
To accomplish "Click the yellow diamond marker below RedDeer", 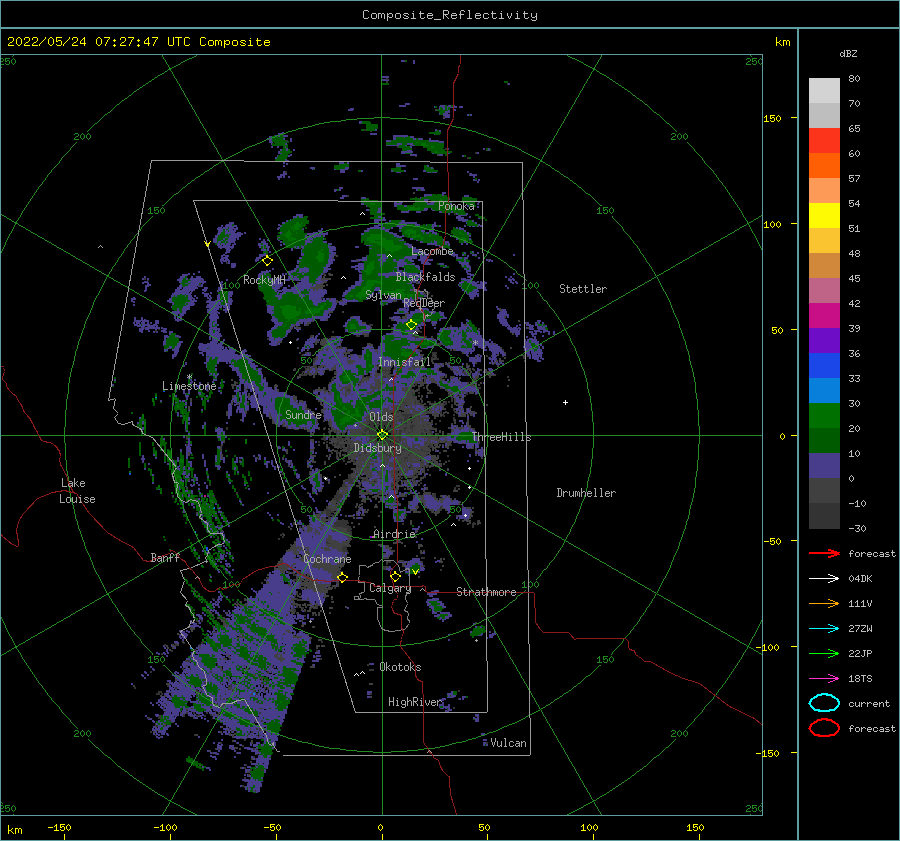I will (x=411, y=324).
